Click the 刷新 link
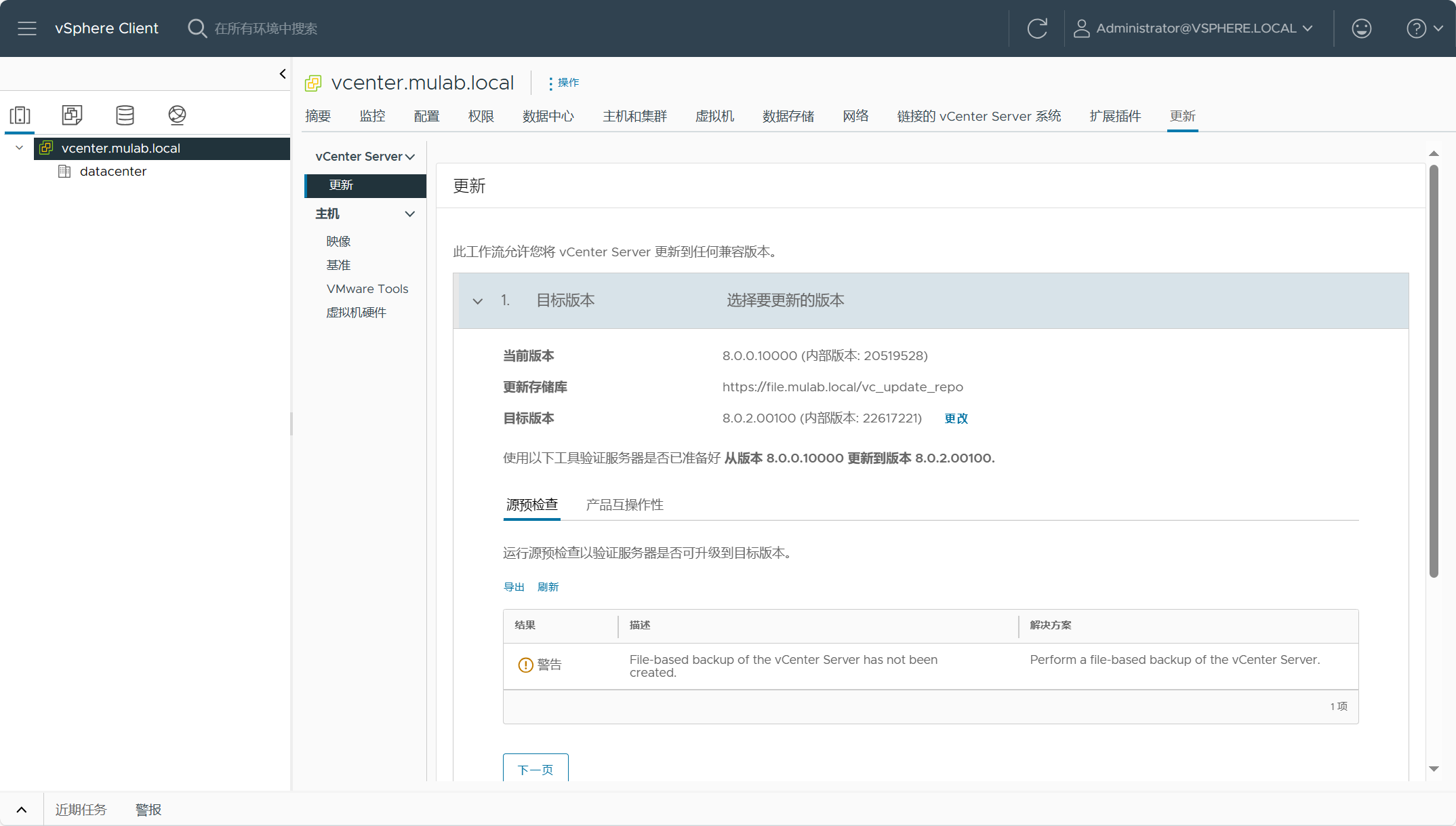The height and width of the screenshot is (826, 1456). [x=548, y=587]
